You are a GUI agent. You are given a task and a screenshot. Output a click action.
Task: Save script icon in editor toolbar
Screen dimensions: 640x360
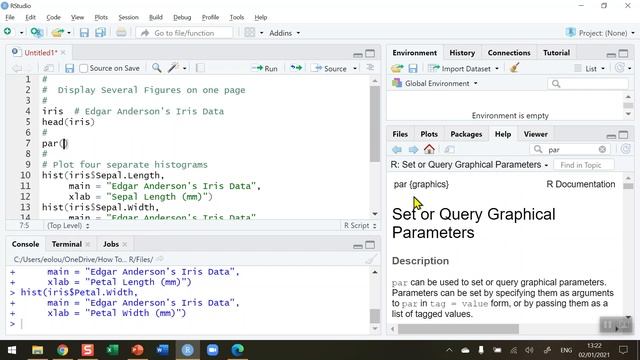(x=69, y=68)
